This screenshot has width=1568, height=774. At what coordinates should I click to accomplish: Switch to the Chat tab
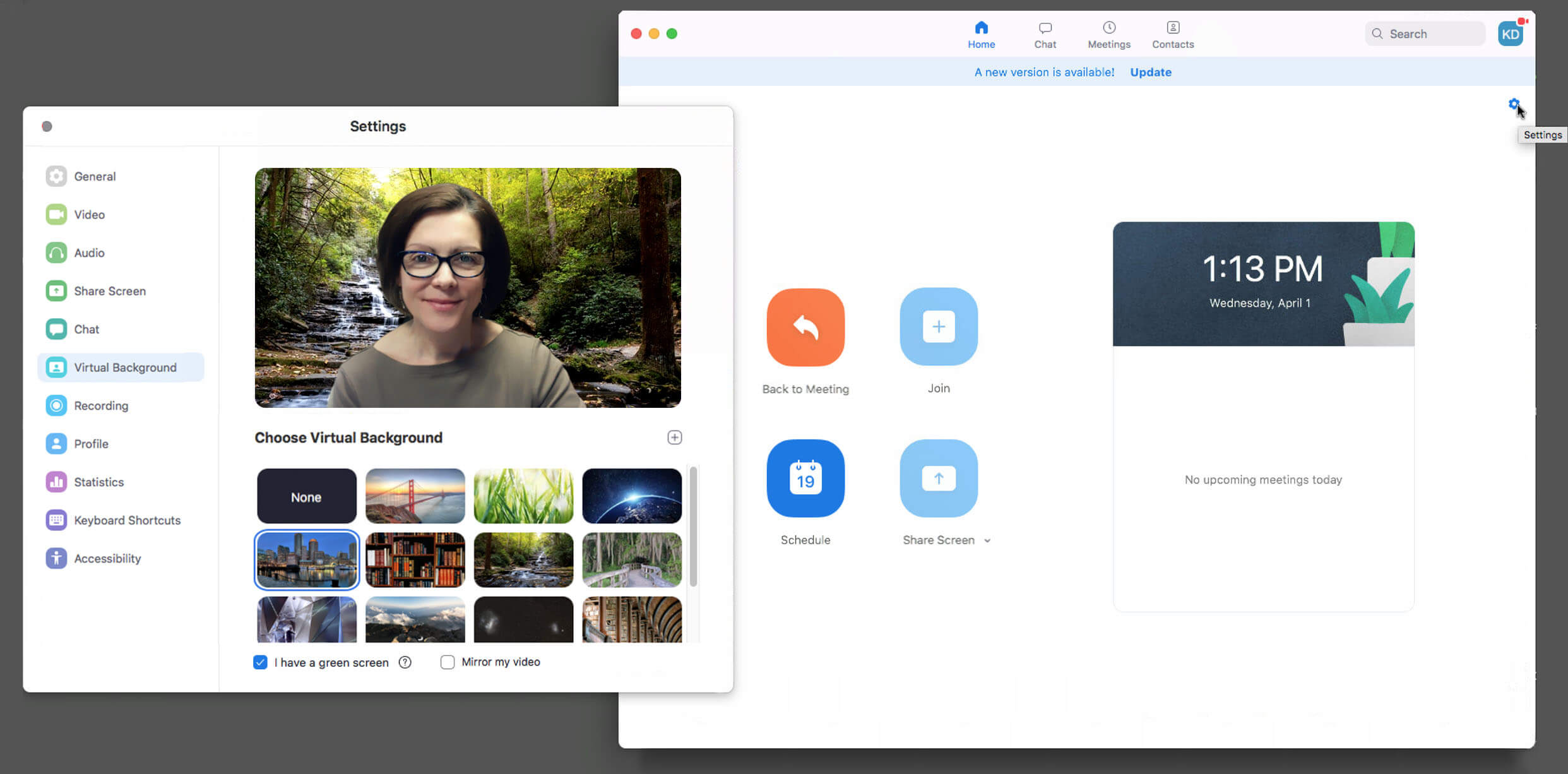tap(1045, 35)
